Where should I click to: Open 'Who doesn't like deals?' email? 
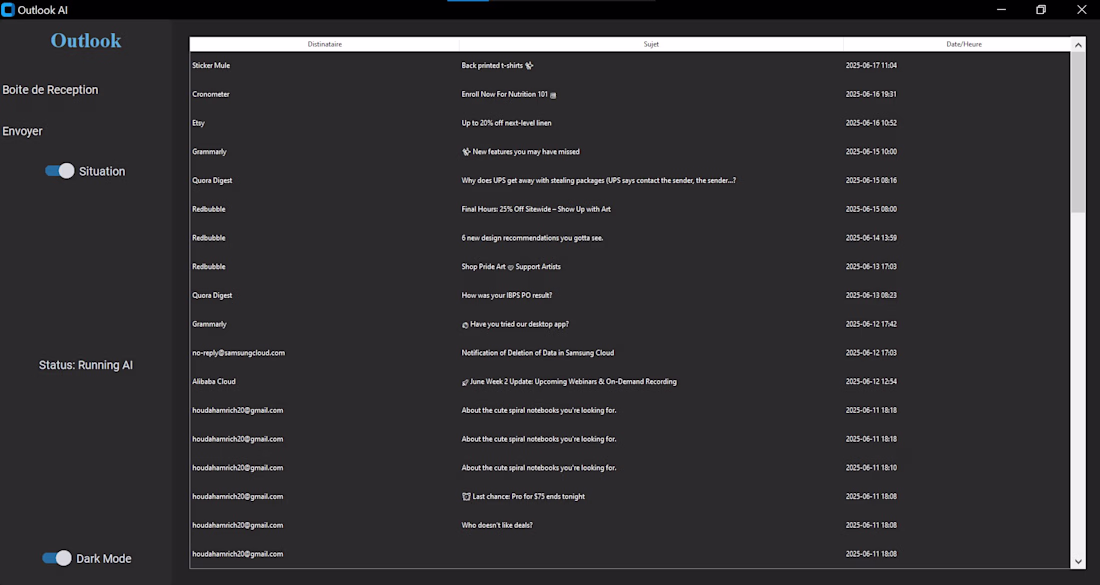click(497, 525)
